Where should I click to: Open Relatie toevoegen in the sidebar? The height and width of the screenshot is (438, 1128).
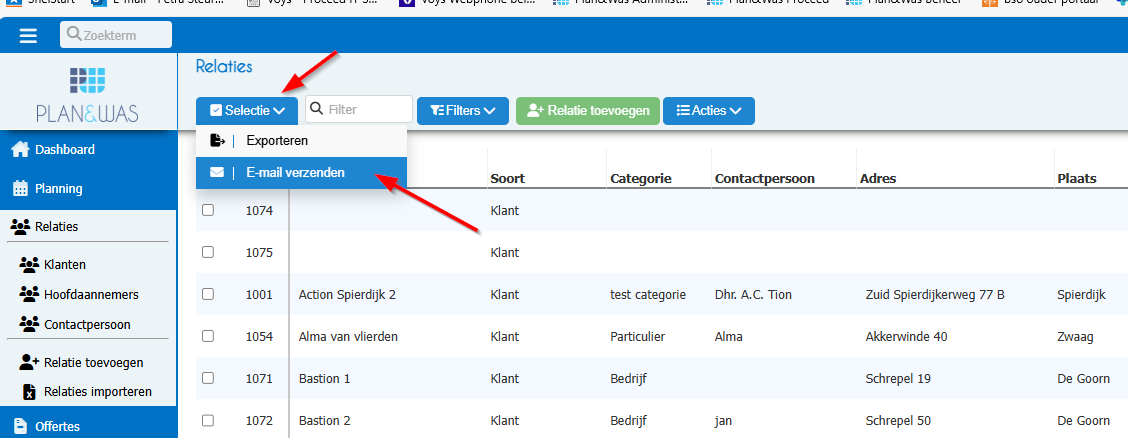(x=94, y=362)
